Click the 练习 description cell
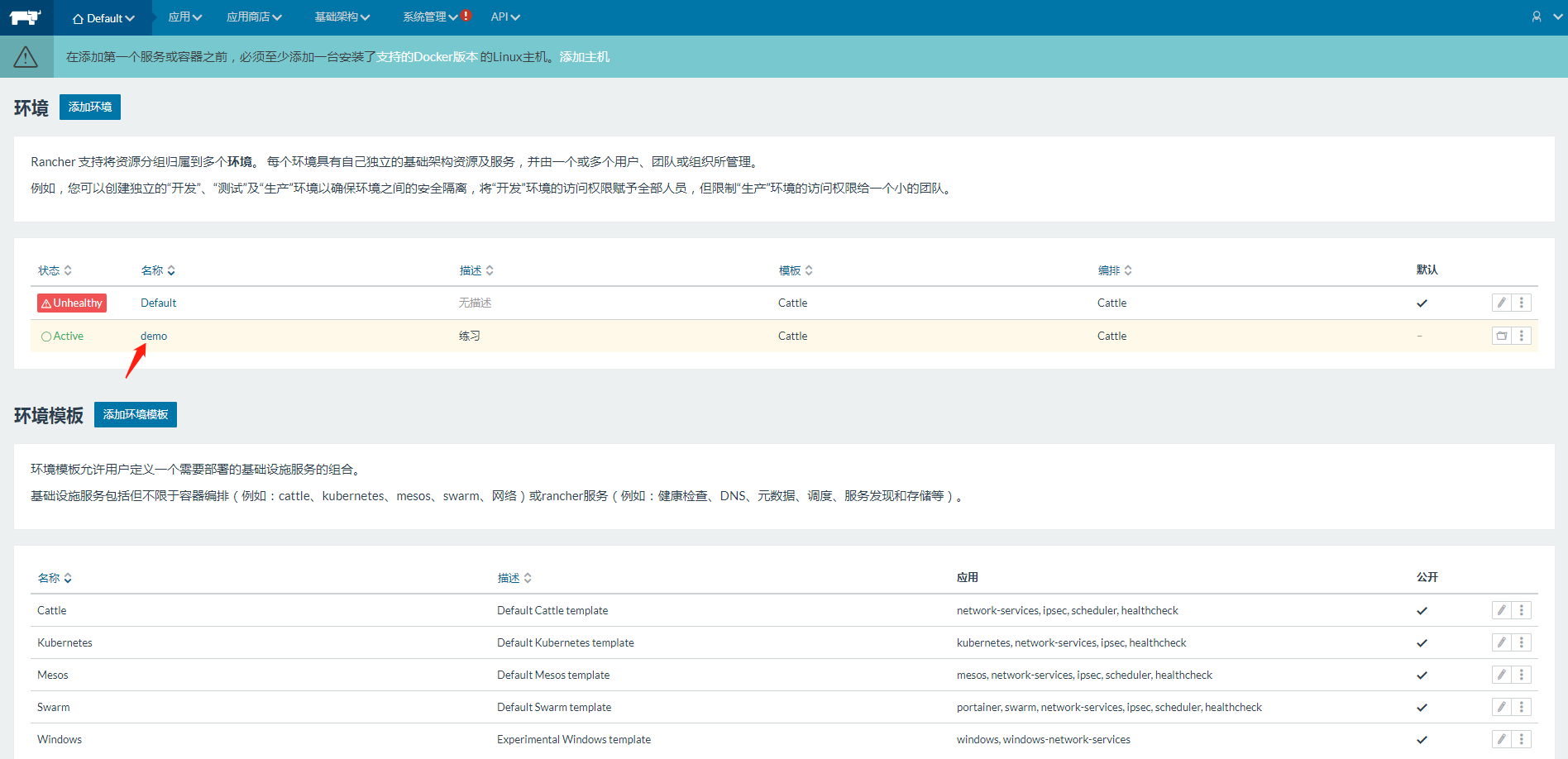 coord(470,336)
